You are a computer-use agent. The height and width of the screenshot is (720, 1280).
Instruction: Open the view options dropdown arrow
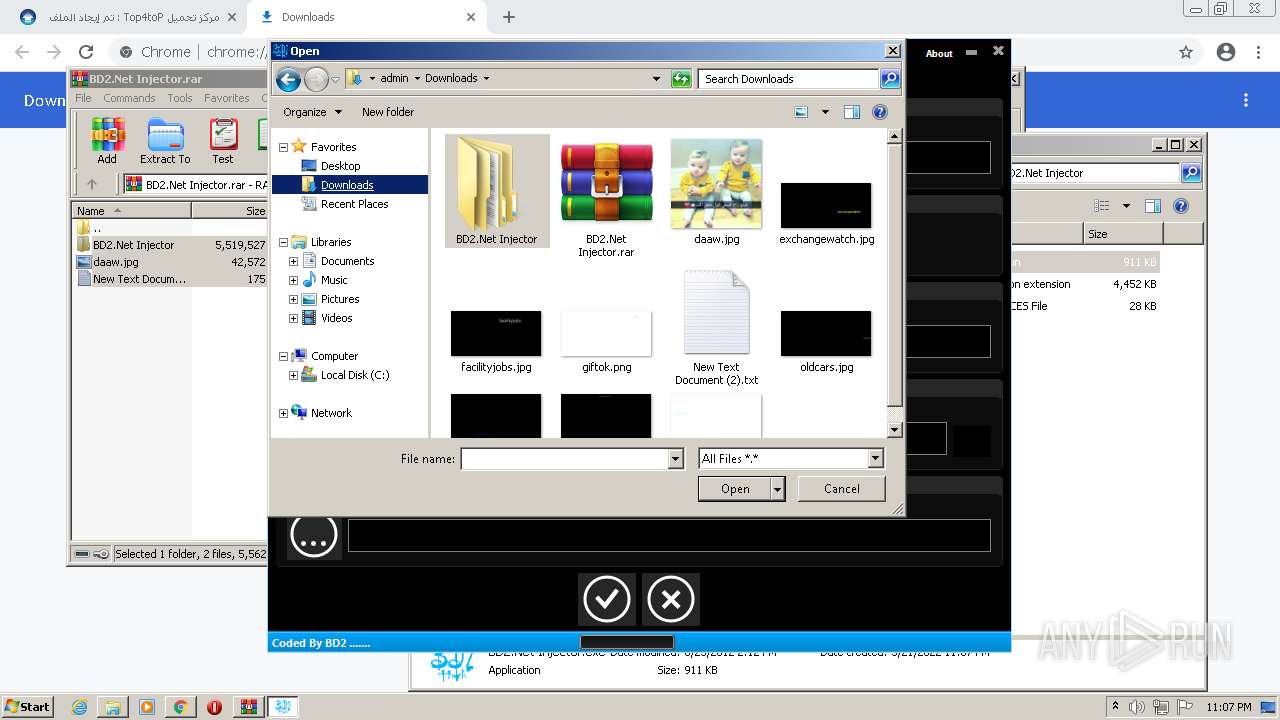click(x=825, y=112)
